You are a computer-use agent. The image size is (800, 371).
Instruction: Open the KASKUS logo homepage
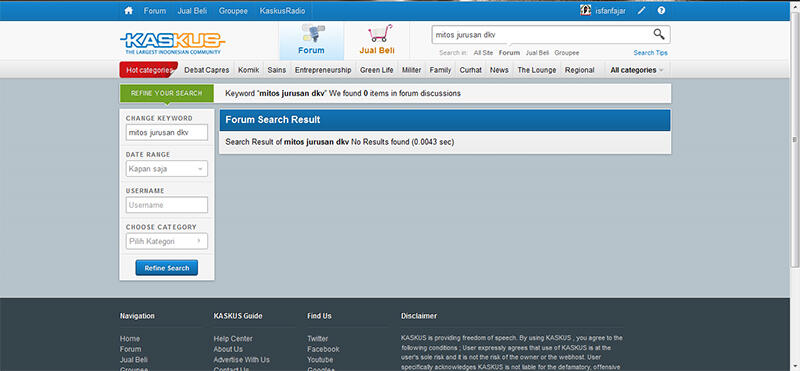pos(172,43)
